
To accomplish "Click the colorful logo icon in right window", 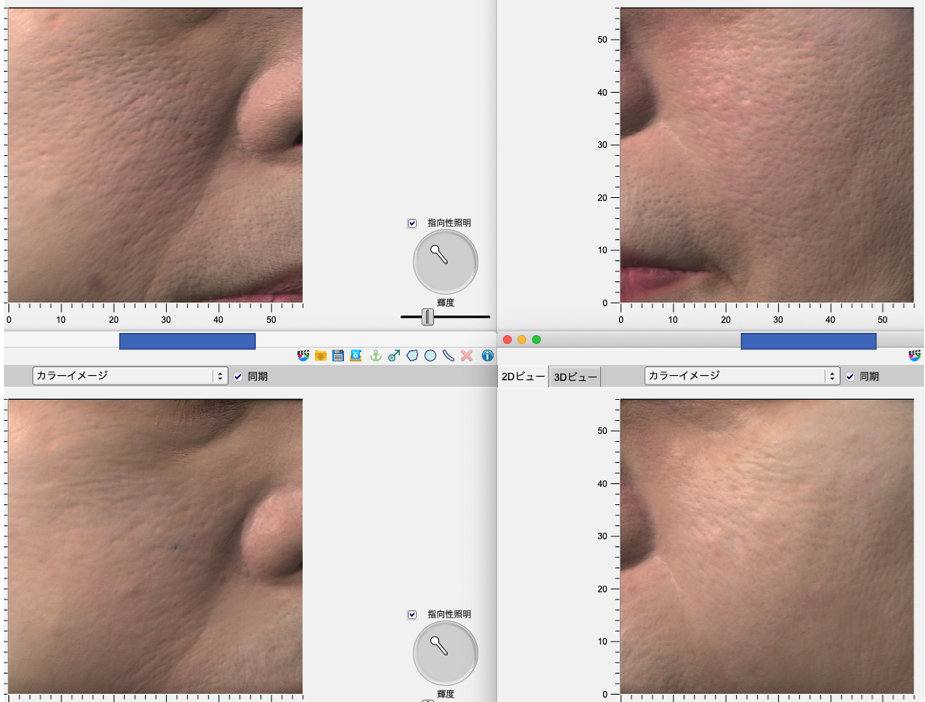I will pos(914,356).
